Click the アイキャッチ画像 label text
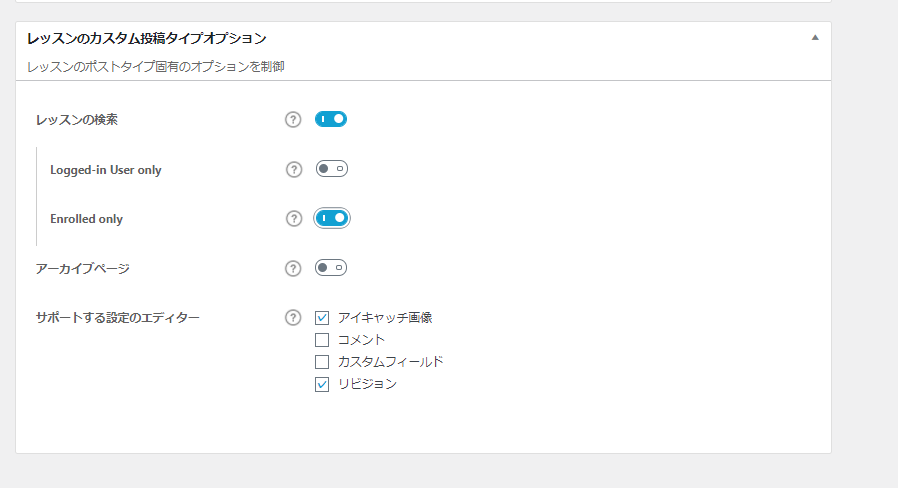This screenshot has height=488, width=898. point(385,317)
